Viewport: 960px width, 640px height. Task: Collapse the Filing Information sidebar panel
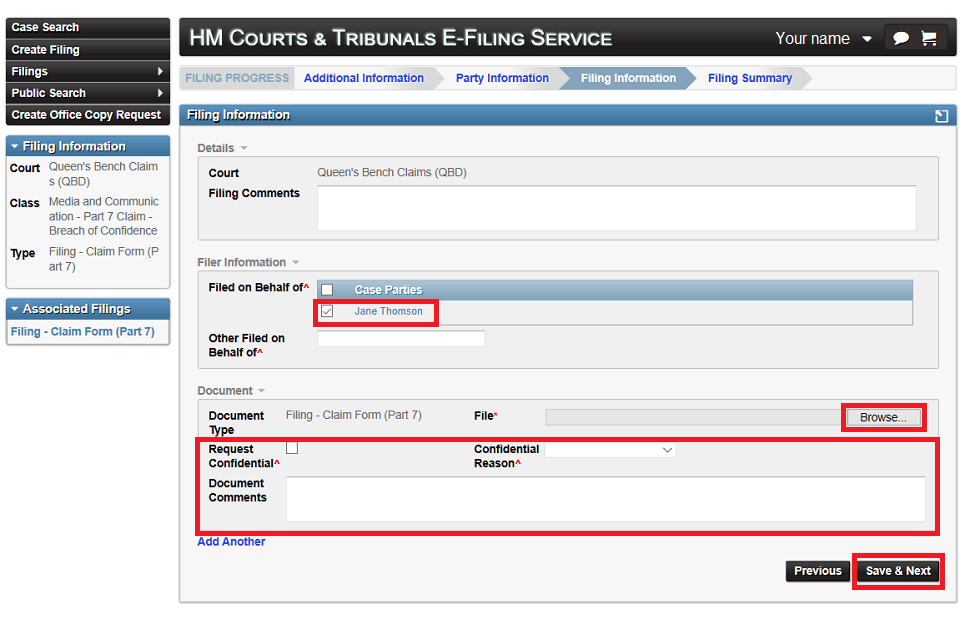pyautogui.click(x=14, y=145)
